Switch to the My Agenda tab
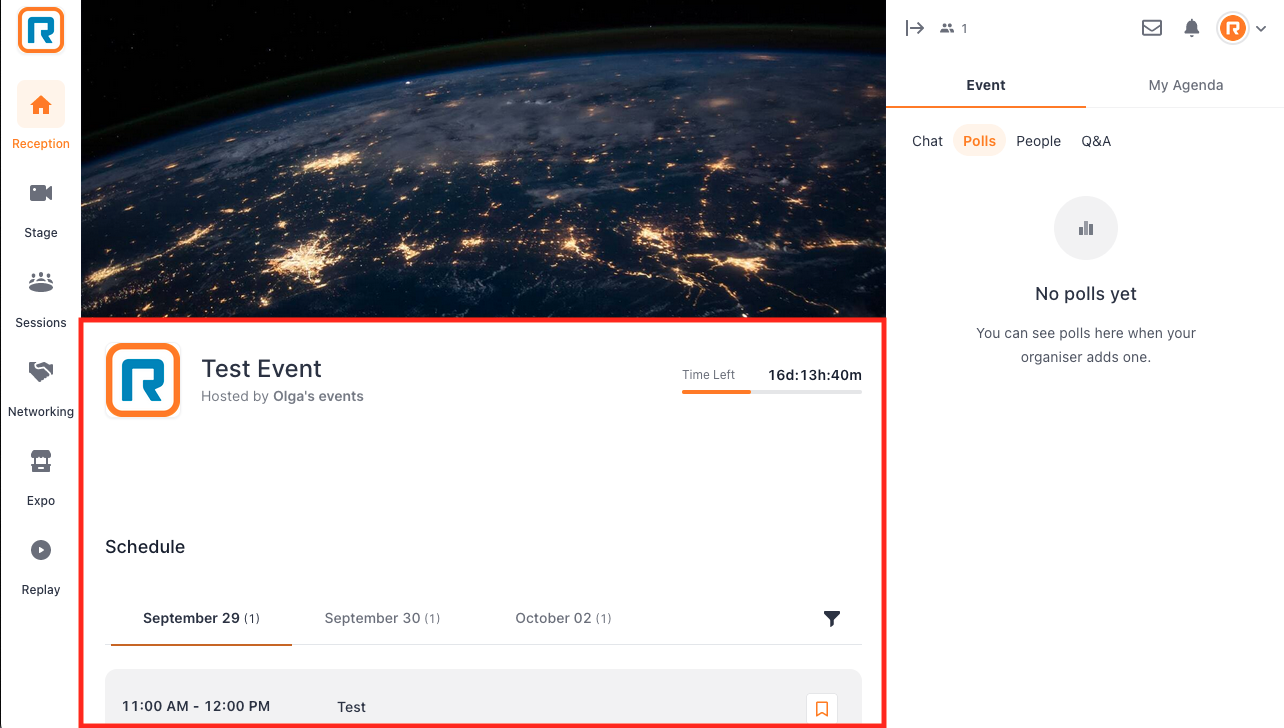Viewport: 1284px width, 728px height. click(x=1185, y=85)
